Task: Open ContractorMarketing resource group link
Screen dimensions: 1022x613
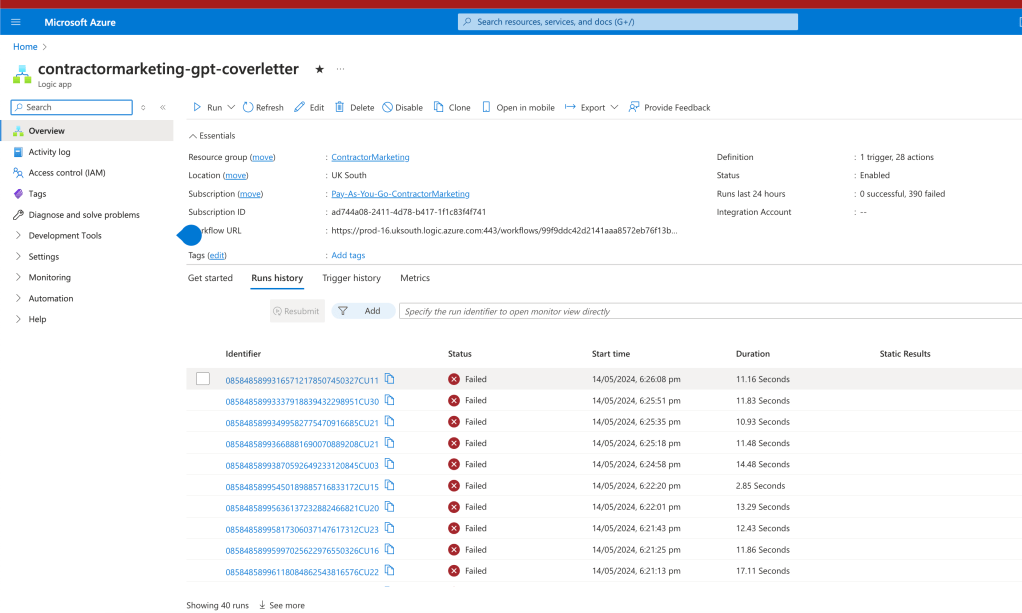Action: (x=370, y=157)
